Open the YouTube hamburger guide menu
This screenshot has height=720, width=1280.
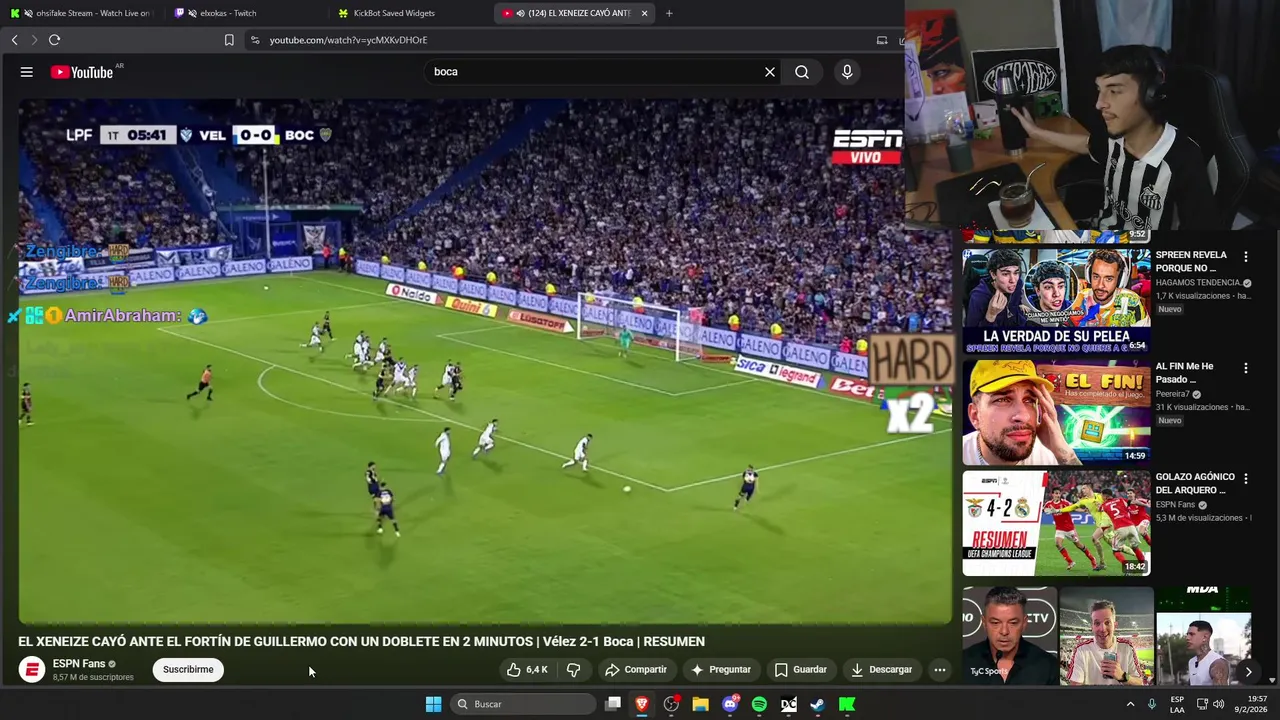(27, 72)
